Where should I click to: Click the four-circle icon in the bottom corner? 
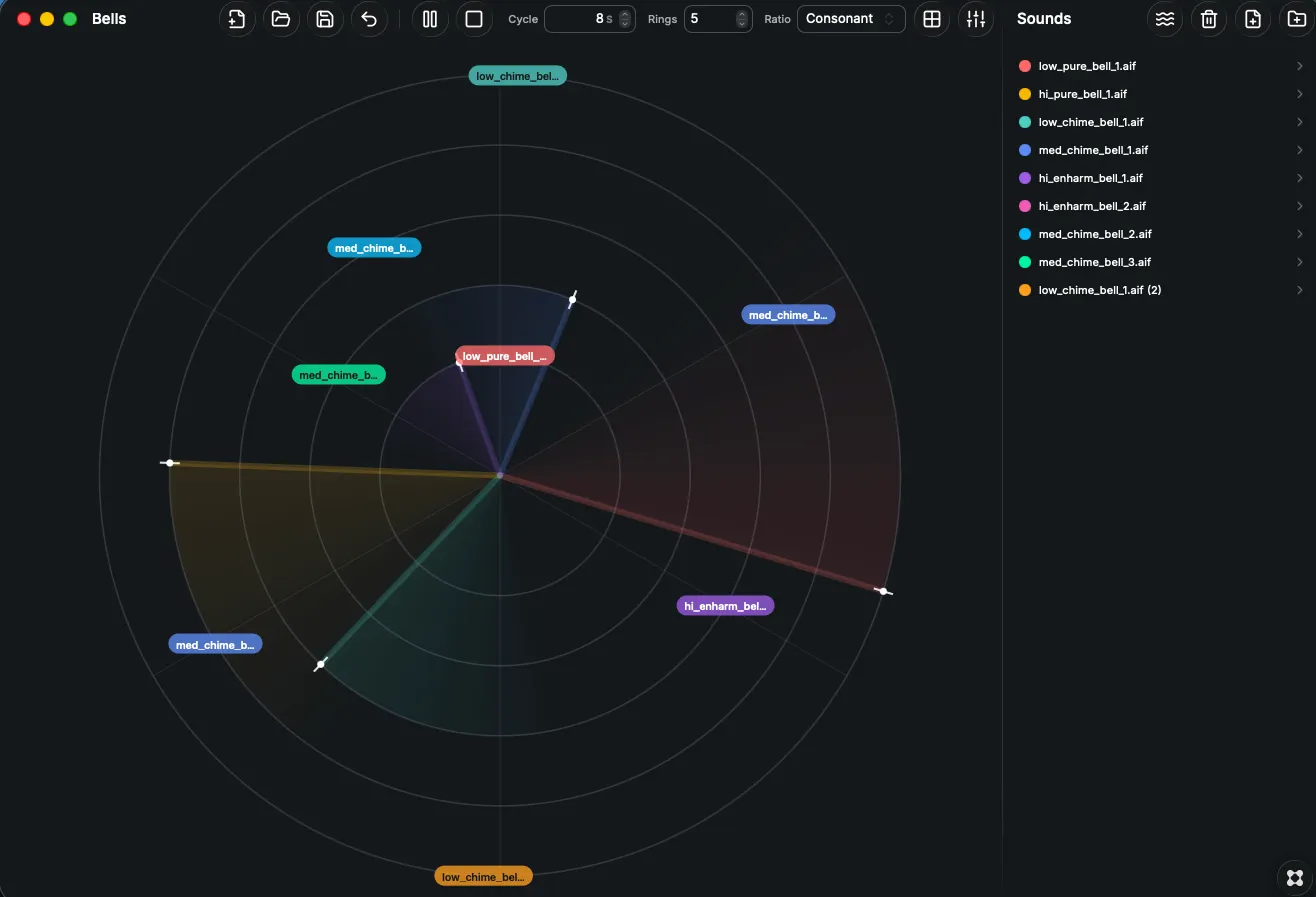(1295, 877)
